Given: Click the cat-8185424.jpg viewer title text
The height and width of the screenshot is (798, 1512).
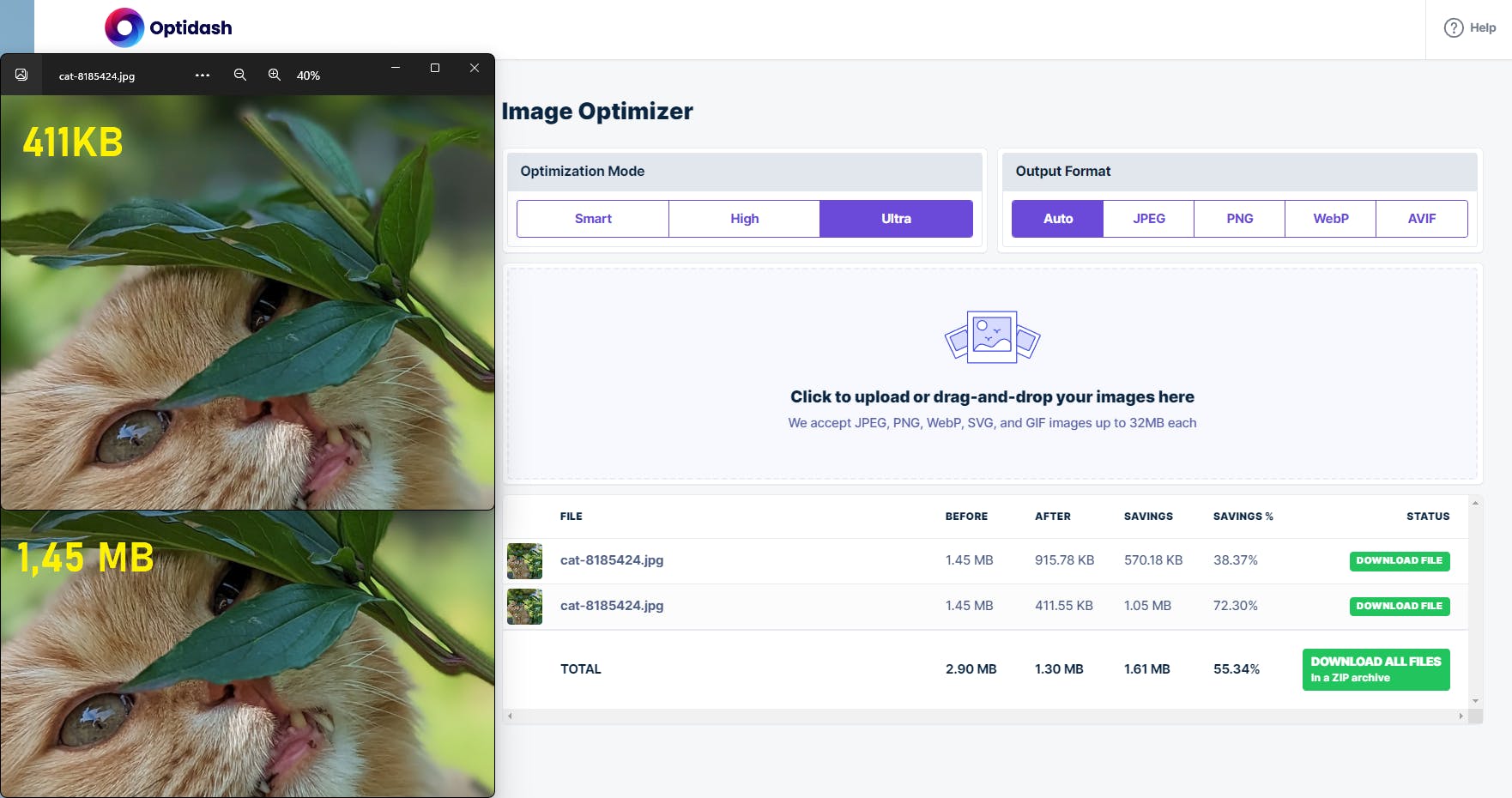Looking at the screenshot, I should point(97,76).
